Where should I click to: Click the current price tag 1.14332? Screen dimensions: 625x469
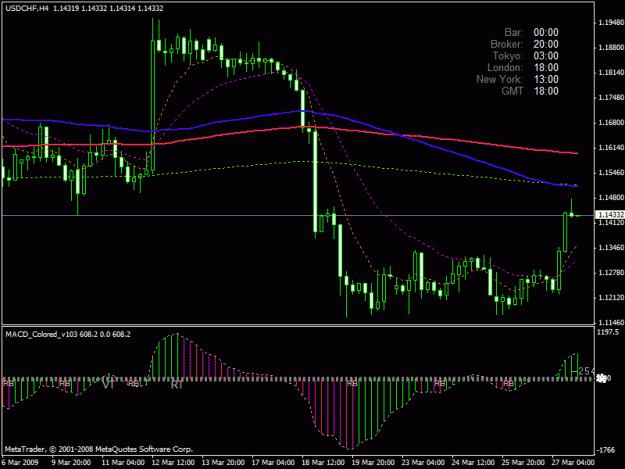pos(610,215)
